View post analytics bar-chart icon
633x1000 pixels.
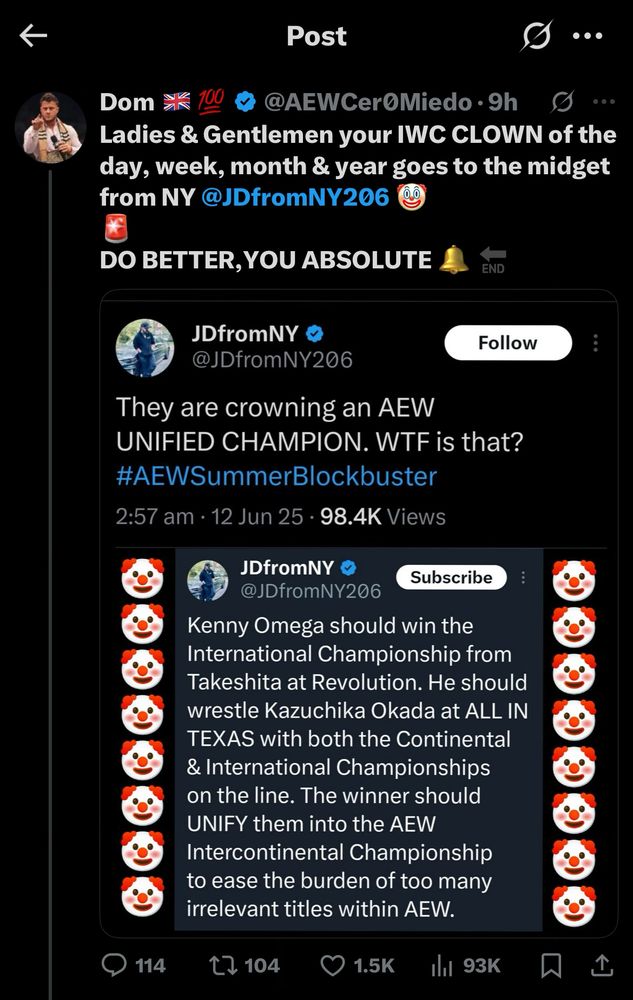pos(441,965)
